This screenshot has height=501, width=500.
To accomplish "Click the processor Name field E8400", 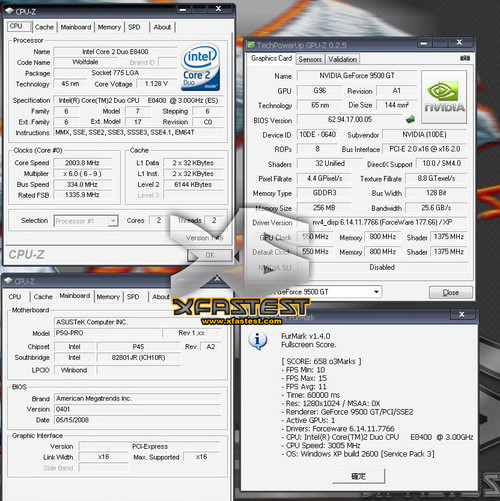I will (115, 52).
